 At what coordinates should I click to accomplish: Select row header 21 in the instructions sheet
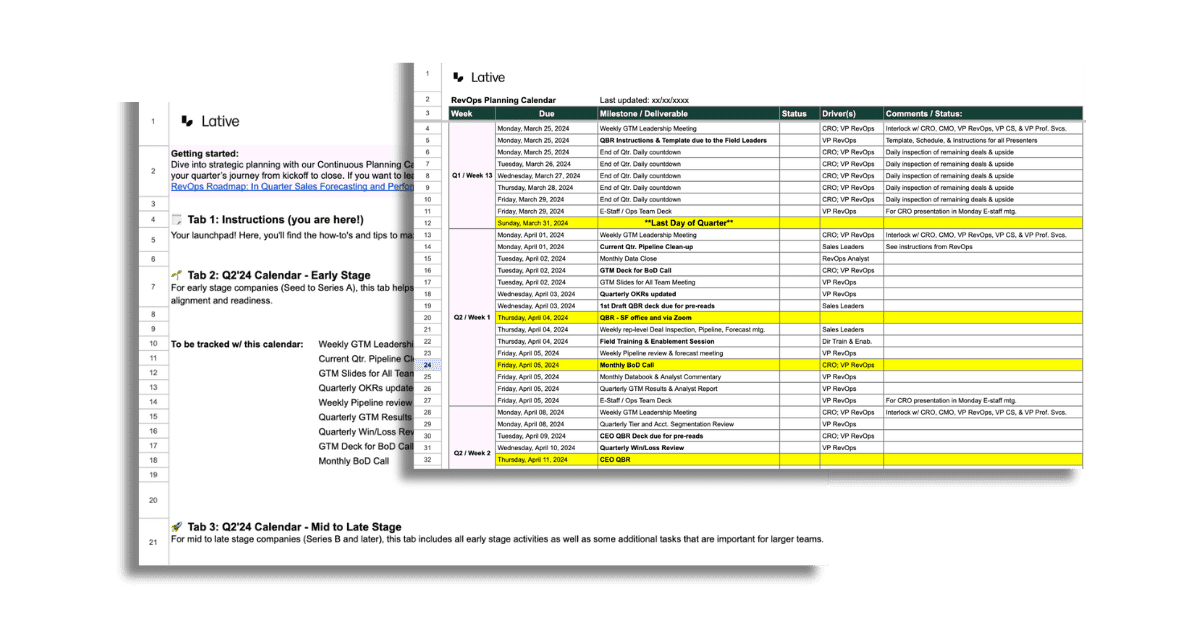[153, 542]
